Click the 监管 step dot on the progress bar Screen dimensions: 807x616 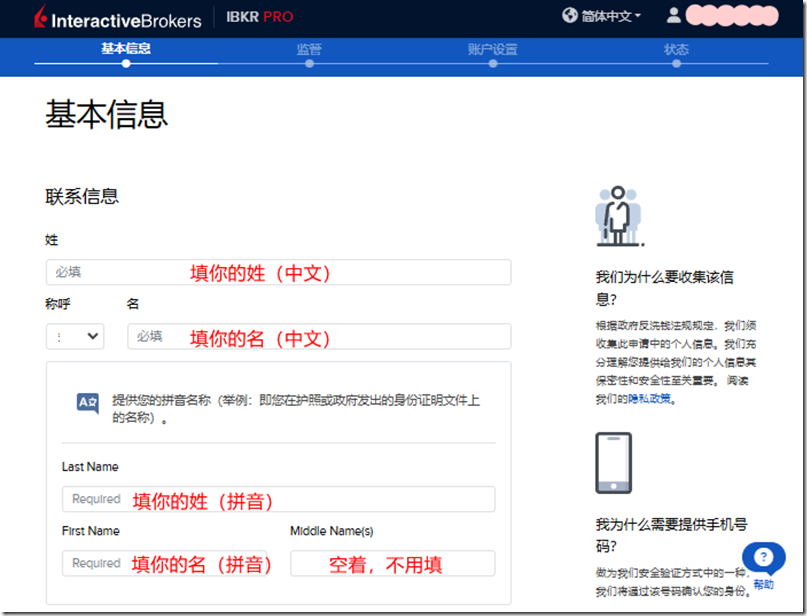pos(310,61)
